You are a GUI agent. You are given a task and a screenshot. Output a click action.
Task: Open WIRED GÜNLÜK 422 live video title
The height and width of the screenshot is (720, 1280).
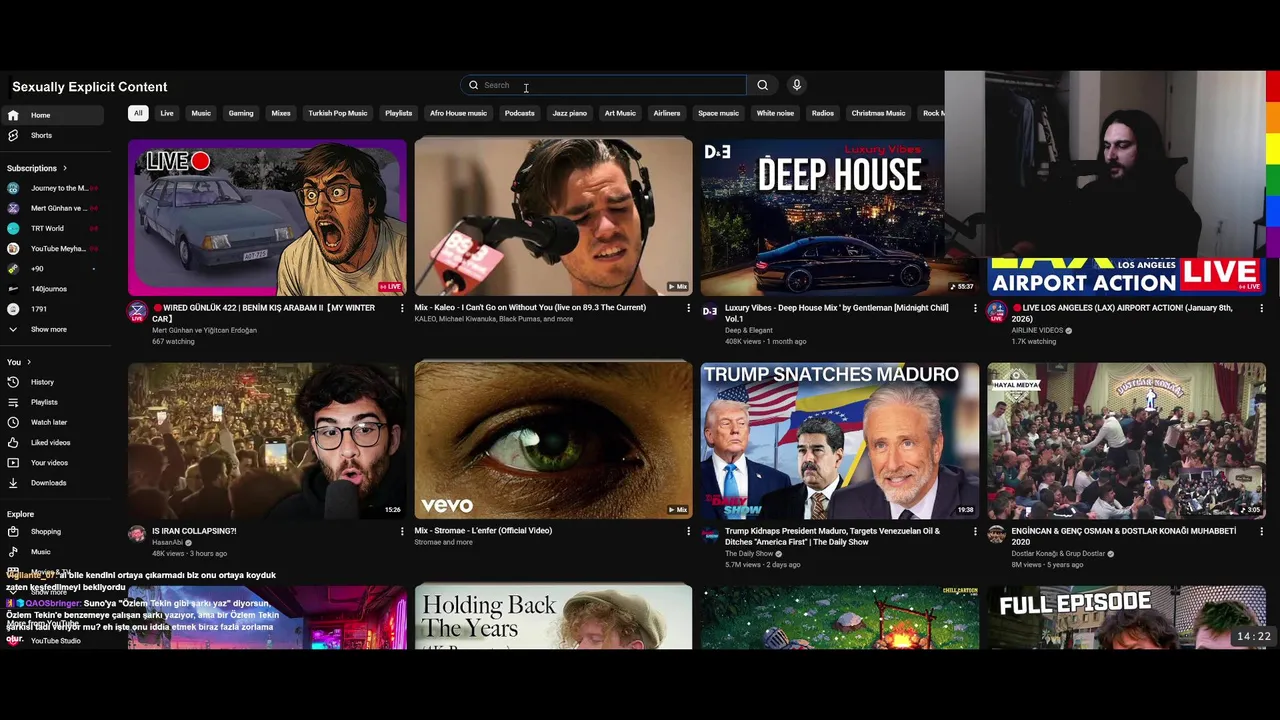(x=264, y=313)
